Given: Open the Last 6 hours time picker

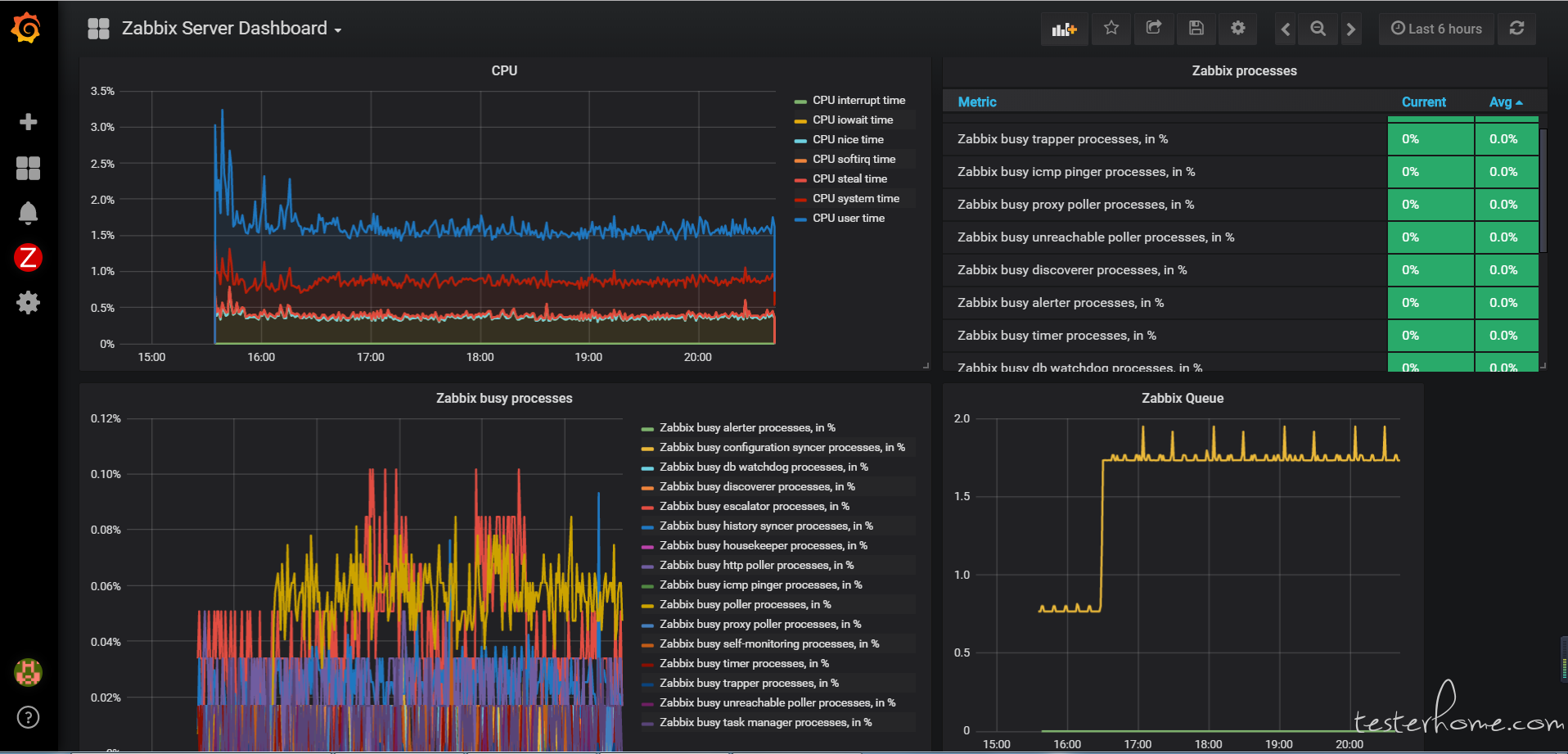Looking at the screenshot, I should (1436, 29).
